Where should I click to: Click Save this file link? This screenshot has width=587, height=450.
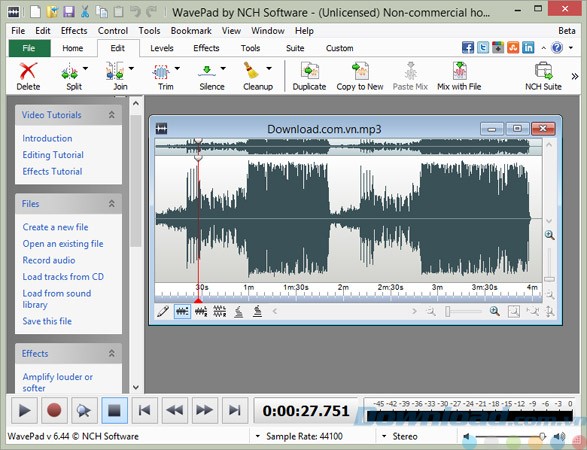[x=47, y=321]
